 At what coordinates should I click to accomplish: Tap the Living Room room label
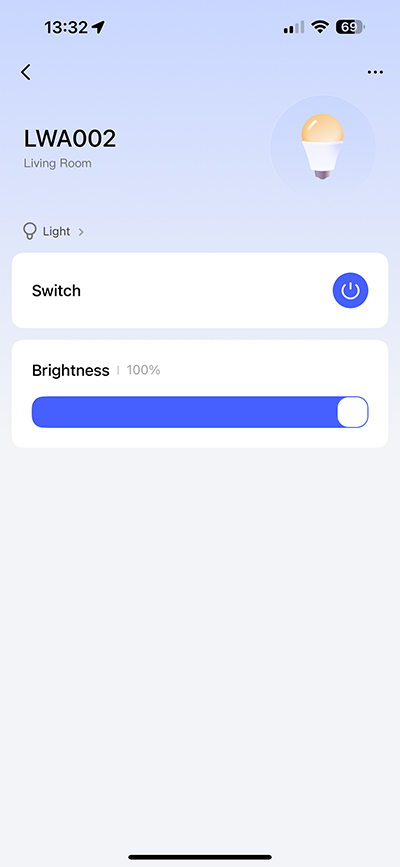(x=58, y=164)
